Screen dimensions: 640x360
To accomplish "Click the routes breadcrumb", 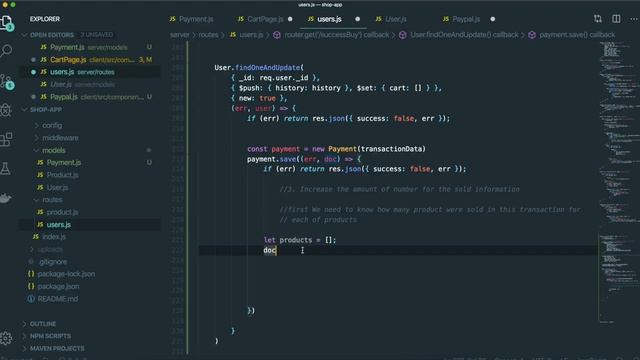I will click(x=208, y=35).
